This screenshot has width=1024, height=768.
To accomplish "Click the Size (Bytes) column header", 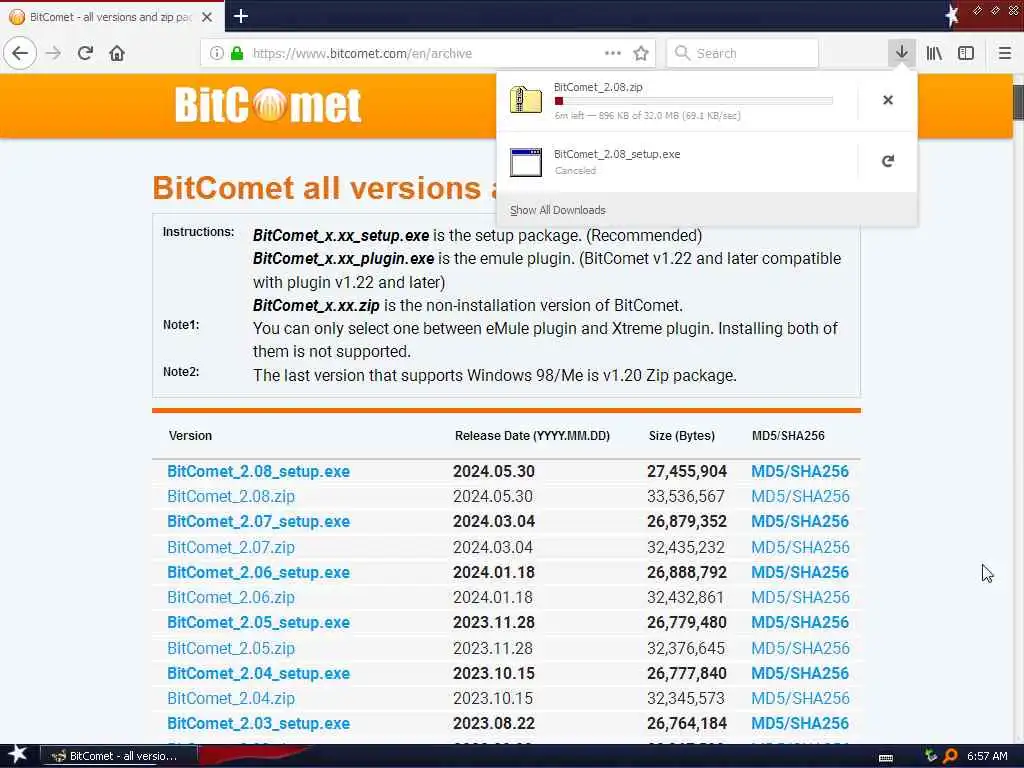I will tap(682, 436).
